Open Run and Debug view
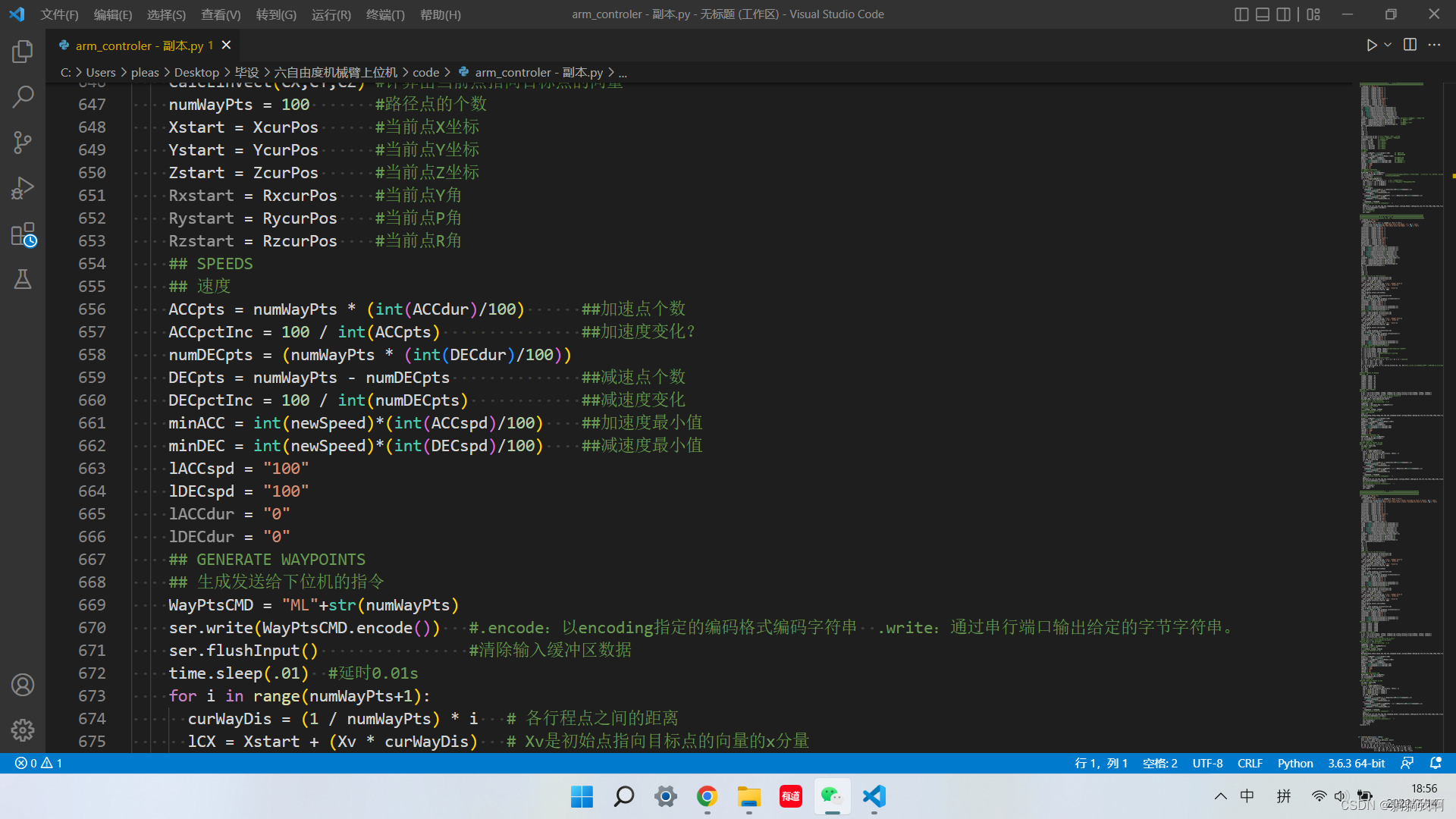The width and height of the screenshot is (1456, 819). 23,188
